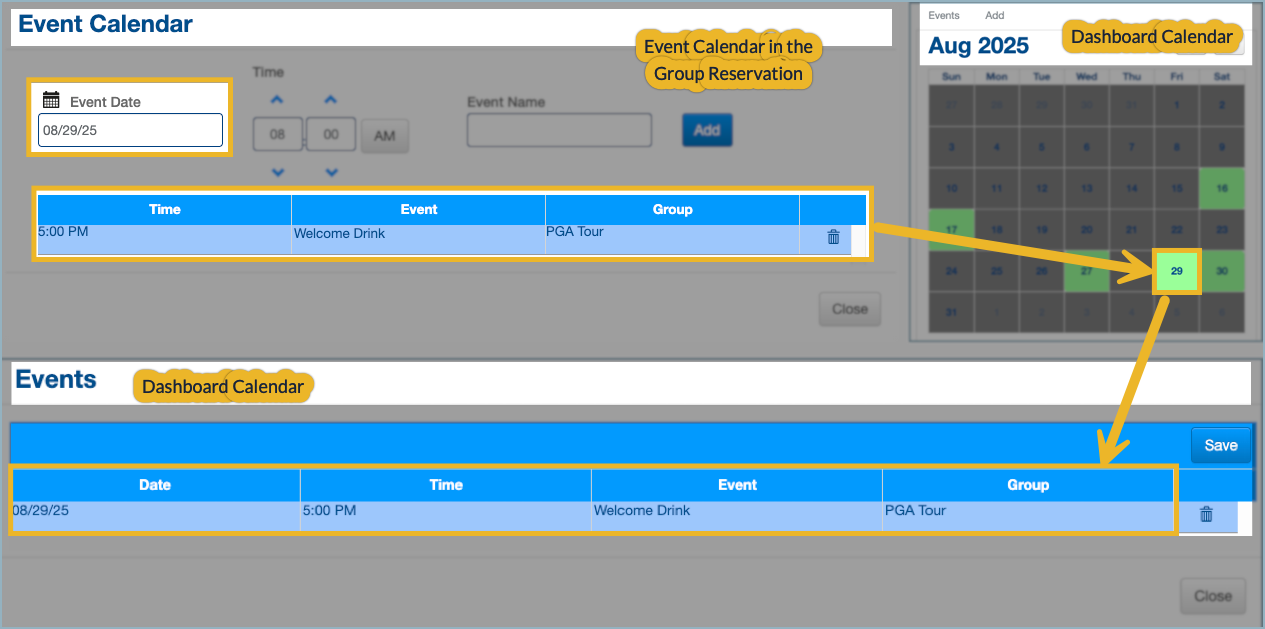Screen dimensions: 1265x629
Task: Close the Events dashboard dialog
Action: (1212, 595)
